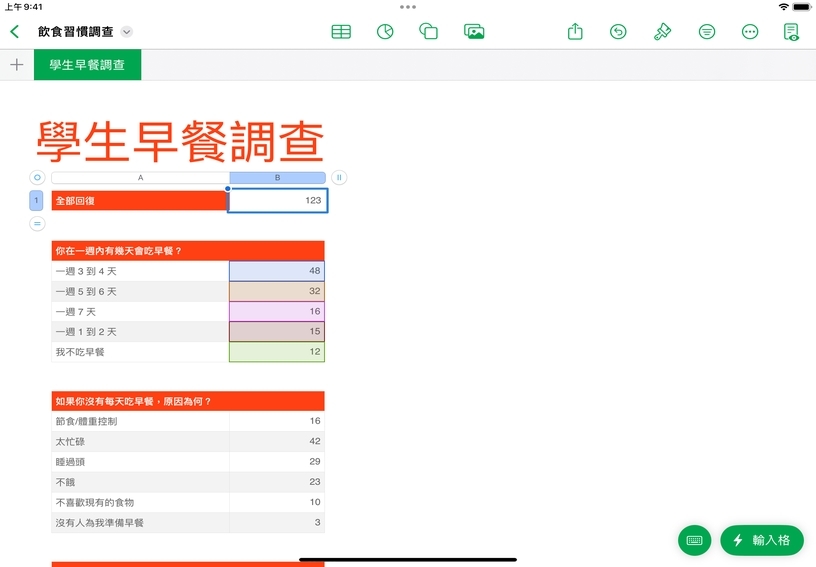
Task: Select column B header
Action: pos(277,178)
